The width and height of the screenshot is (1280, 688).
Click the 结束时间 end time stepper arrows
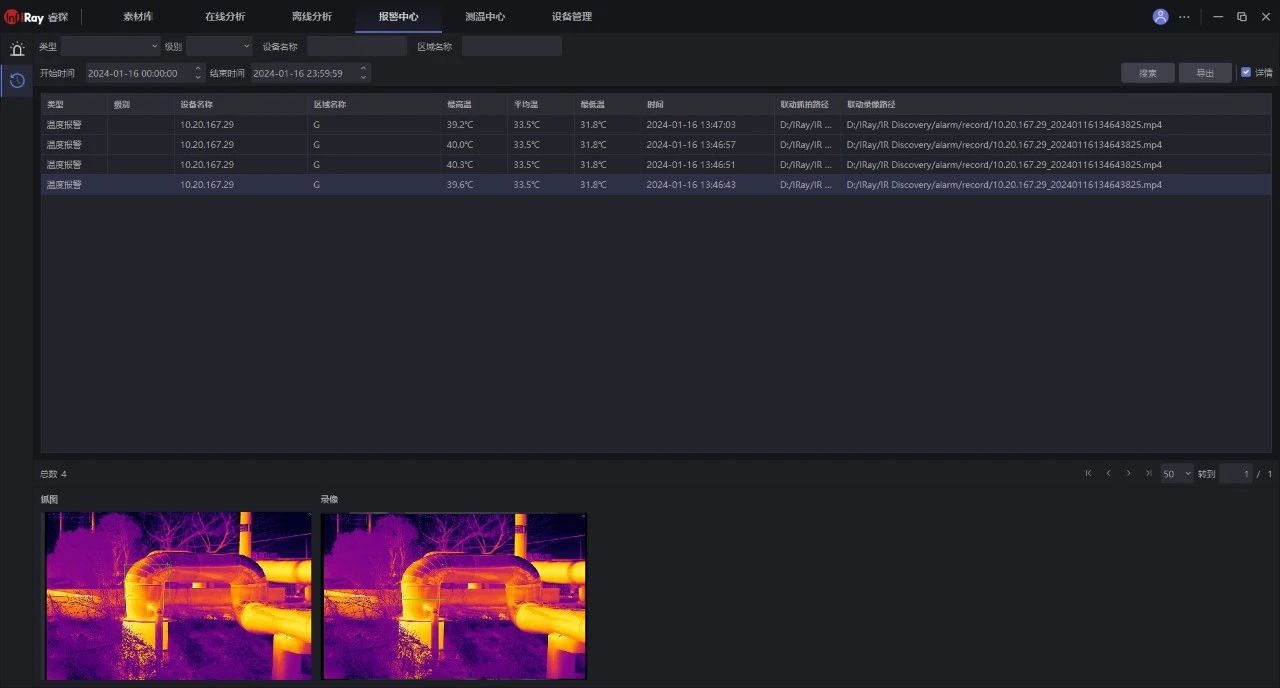click(363, 73)
